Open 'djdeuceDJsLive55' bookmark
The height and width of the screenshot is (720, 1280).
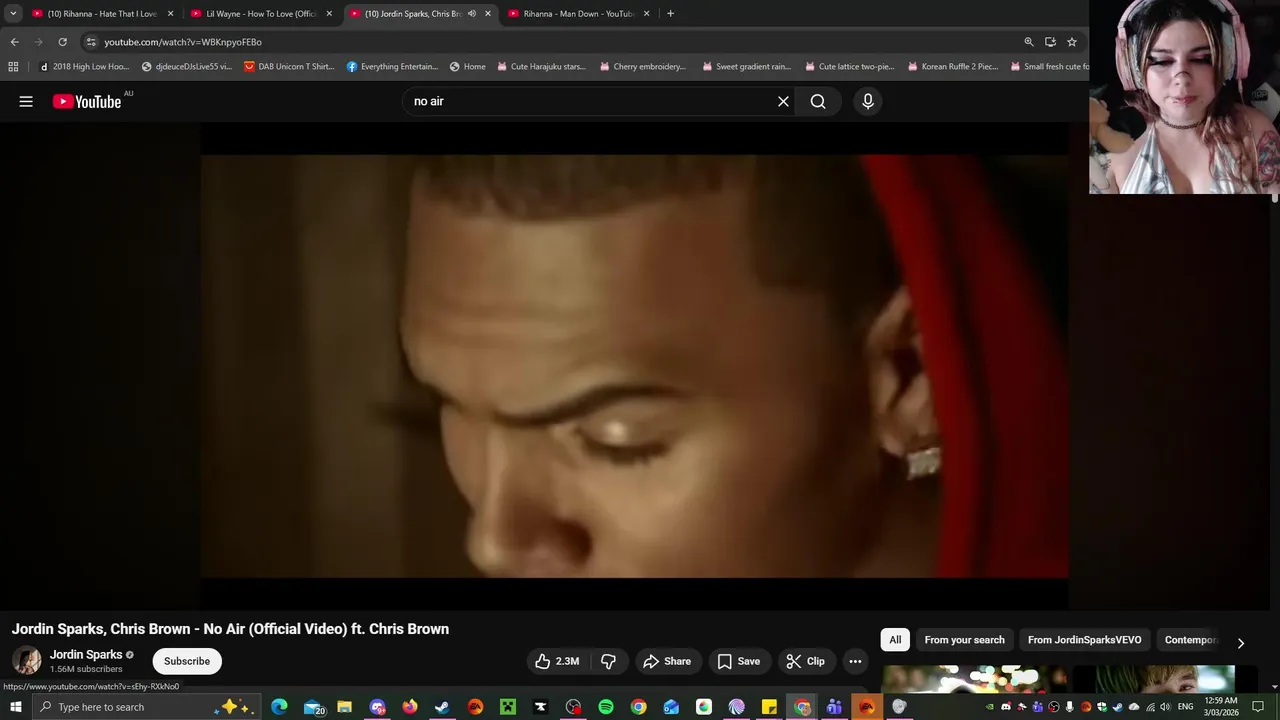[x=187, y=67]
